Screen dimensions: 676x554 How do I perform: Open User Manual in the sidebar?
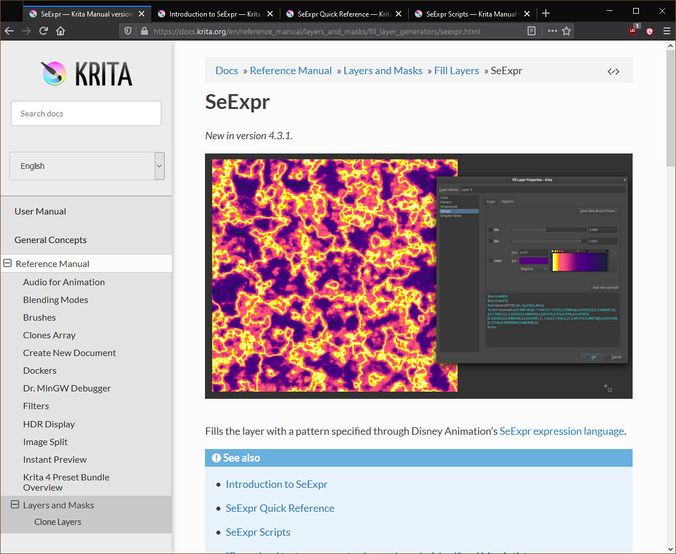pyautogui.click(x=40, y=212)
